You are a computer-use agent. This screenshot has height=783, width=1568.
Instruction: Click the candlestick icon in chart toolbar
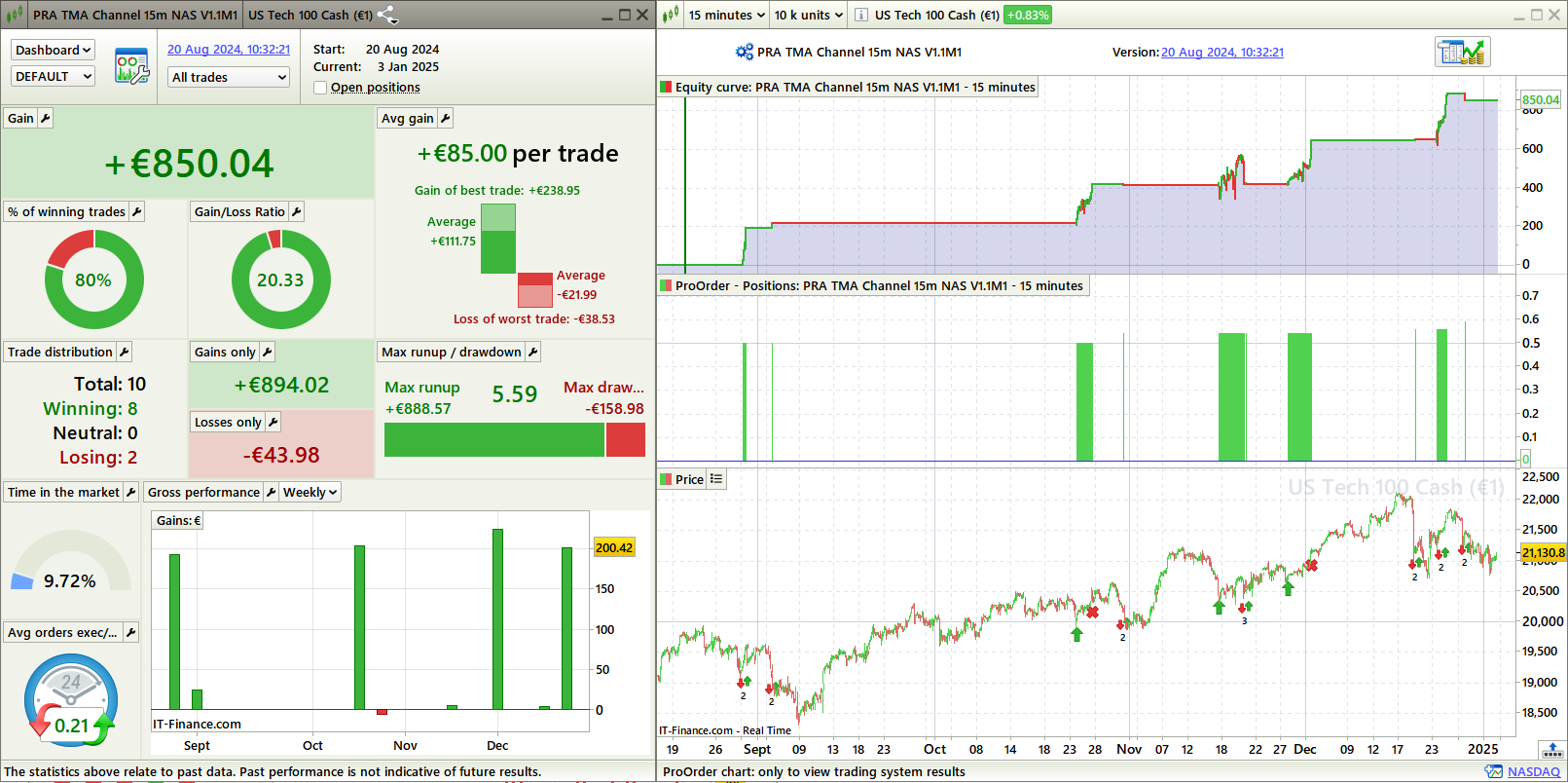click(671, 15)
